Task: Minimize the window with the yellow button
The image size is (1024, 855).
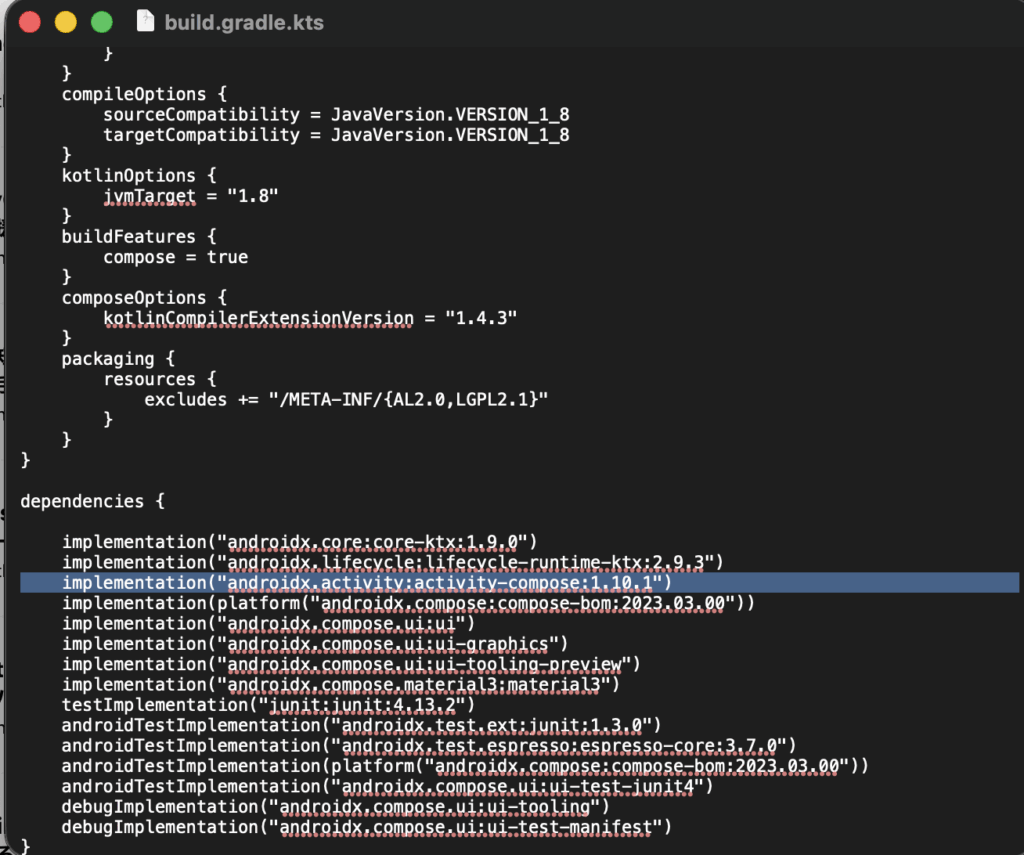Action: point(65,22)
